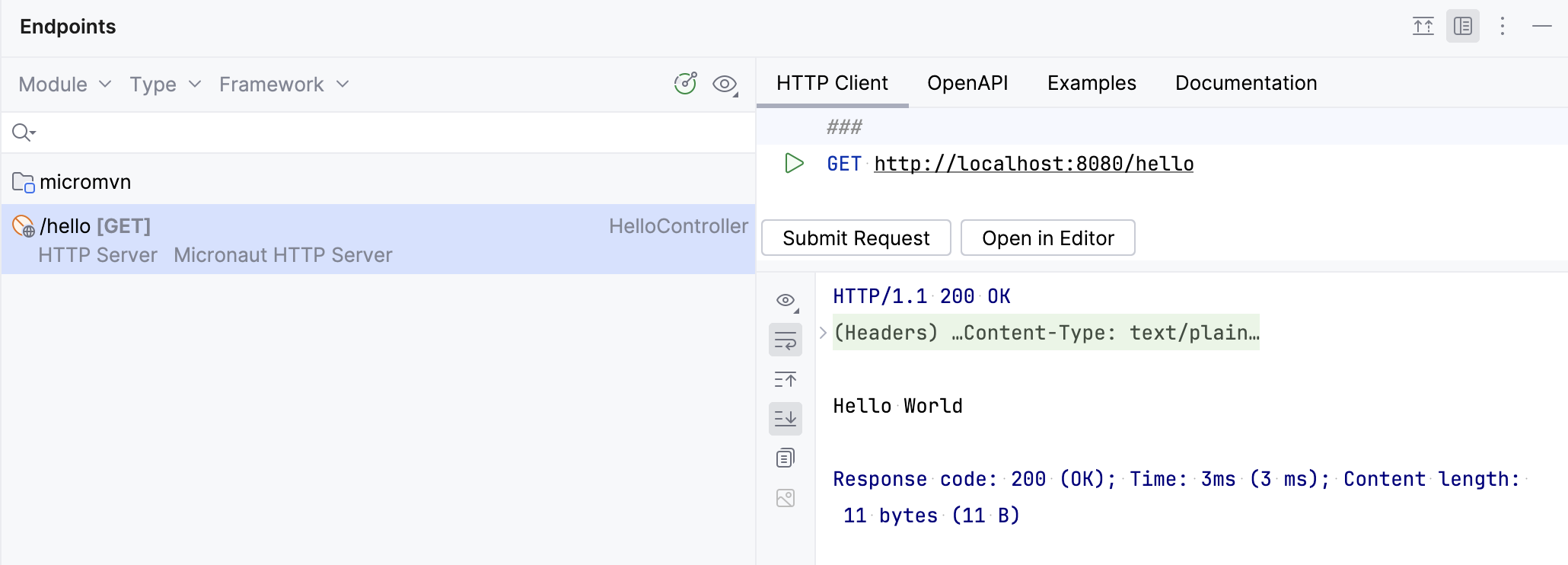Open the Type filter dropdown
Viewport: 1568px width, 565px height.
tap(164, 85)
